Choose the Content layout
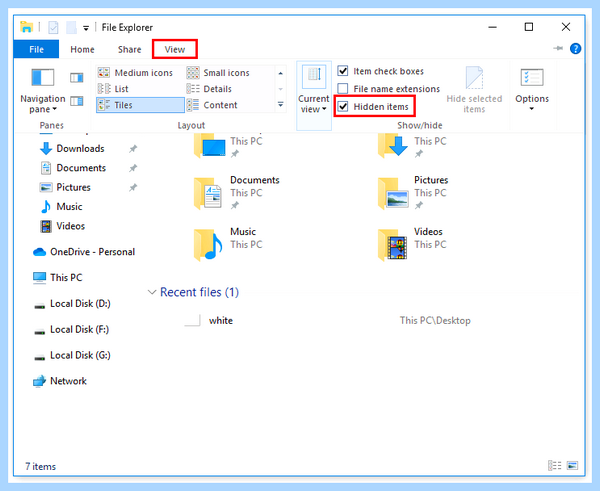600x491 pixels. coord(212,105)
